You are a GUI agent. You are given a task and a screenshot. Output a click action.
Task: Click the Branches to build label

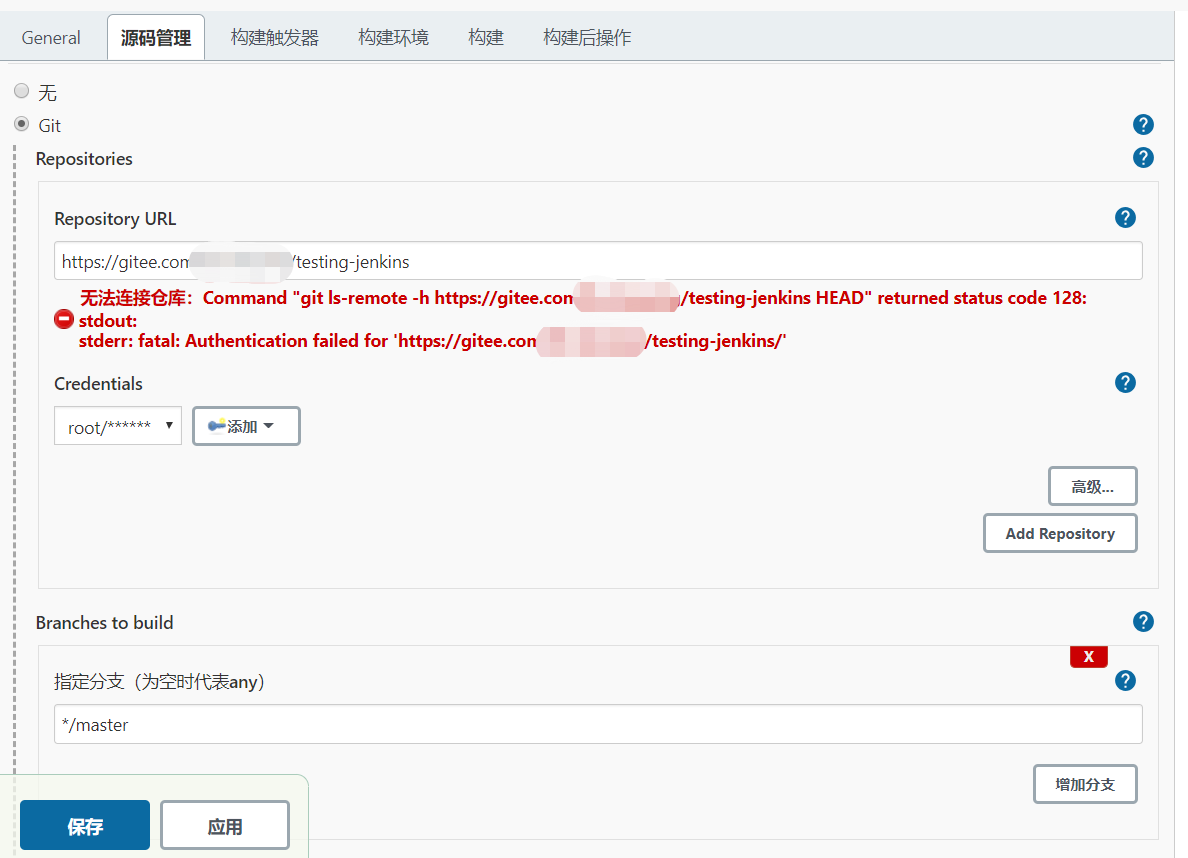coord(105,623)
